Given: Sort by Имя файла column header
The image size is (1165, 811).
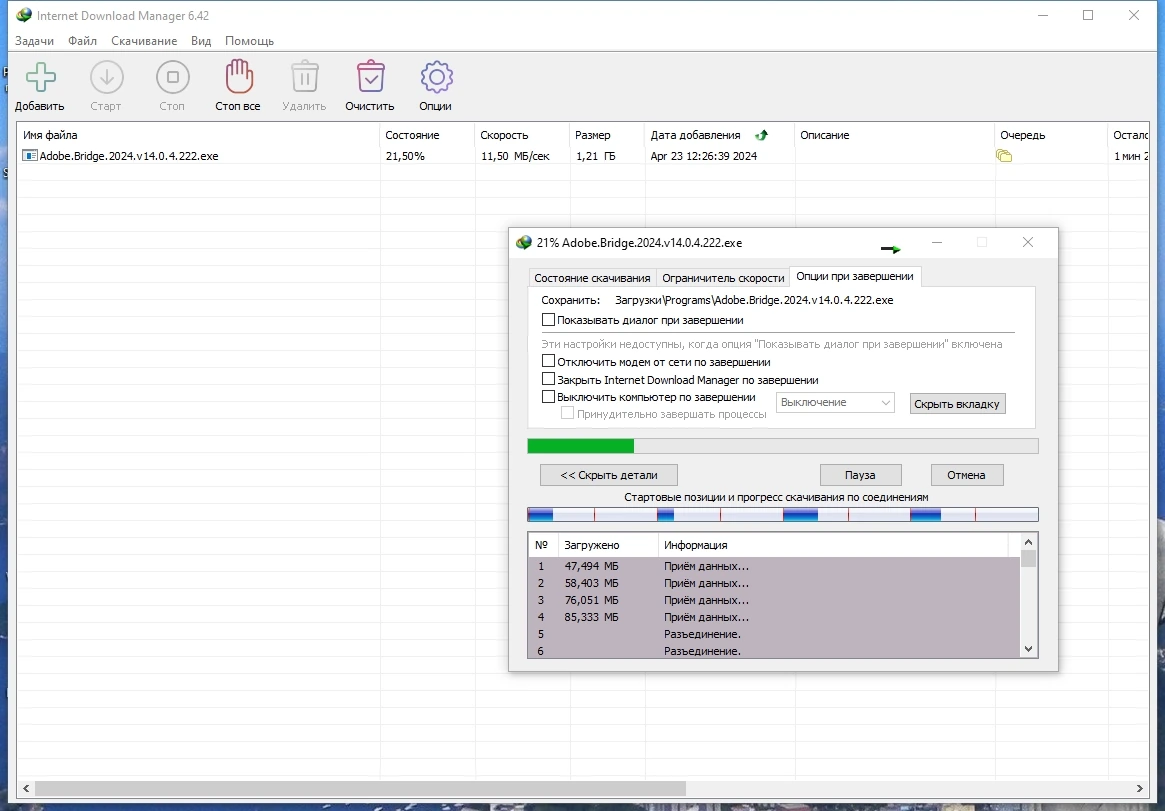Looking at the screenshot, I should (198, 135).
